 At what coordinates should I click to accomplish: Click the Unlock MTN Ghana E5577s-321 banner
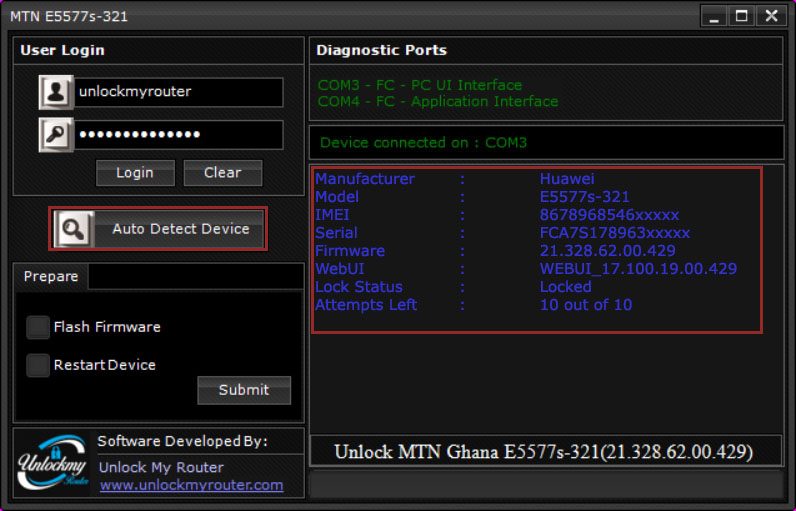(544, 452)
